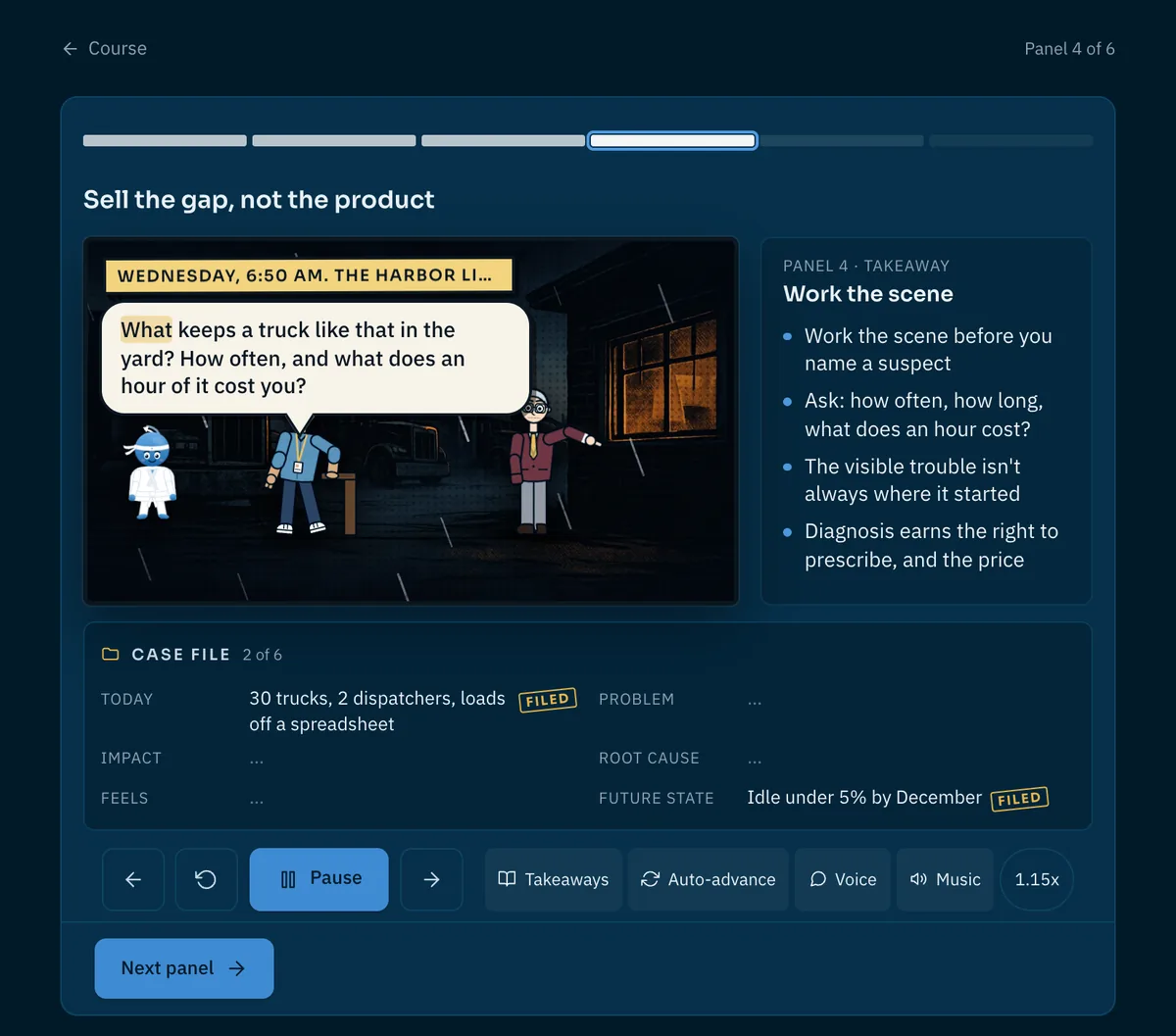Toggle the Takeaways panel
The image size is (1176, 1036).
coord(554,879)
